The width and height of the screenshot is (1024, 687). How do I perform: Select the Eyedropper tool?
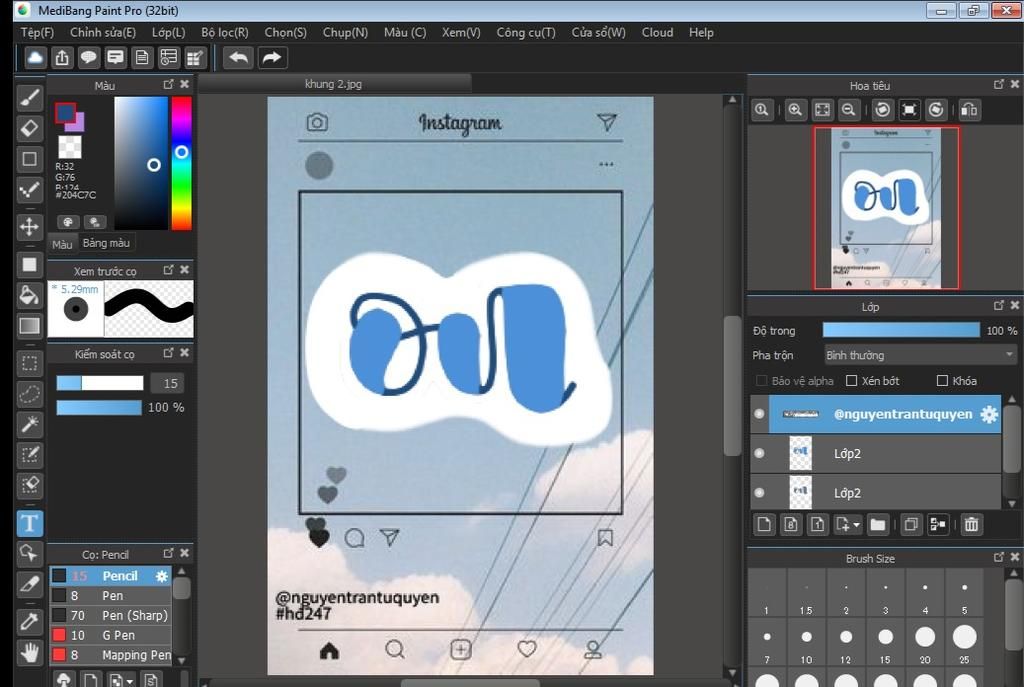coord(29,621)
